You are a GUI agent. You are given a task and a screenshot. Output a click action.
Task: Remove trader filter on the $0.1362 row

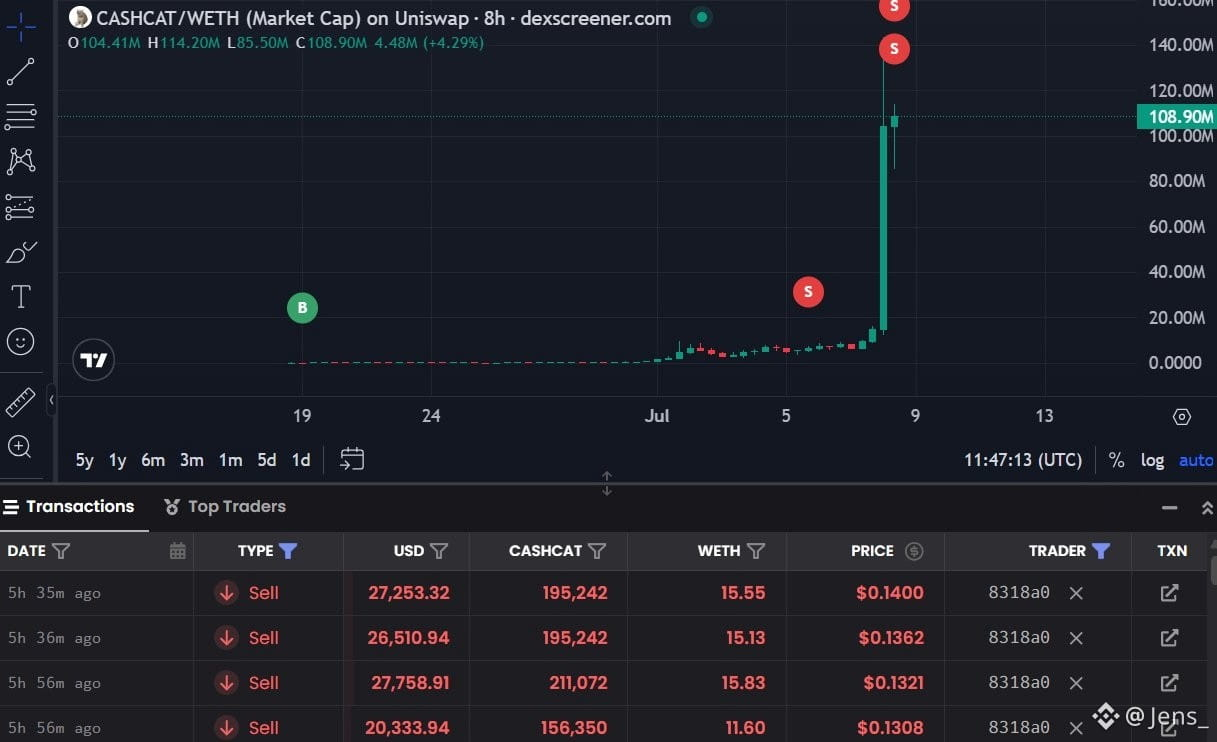click(x=1076, y=638)
